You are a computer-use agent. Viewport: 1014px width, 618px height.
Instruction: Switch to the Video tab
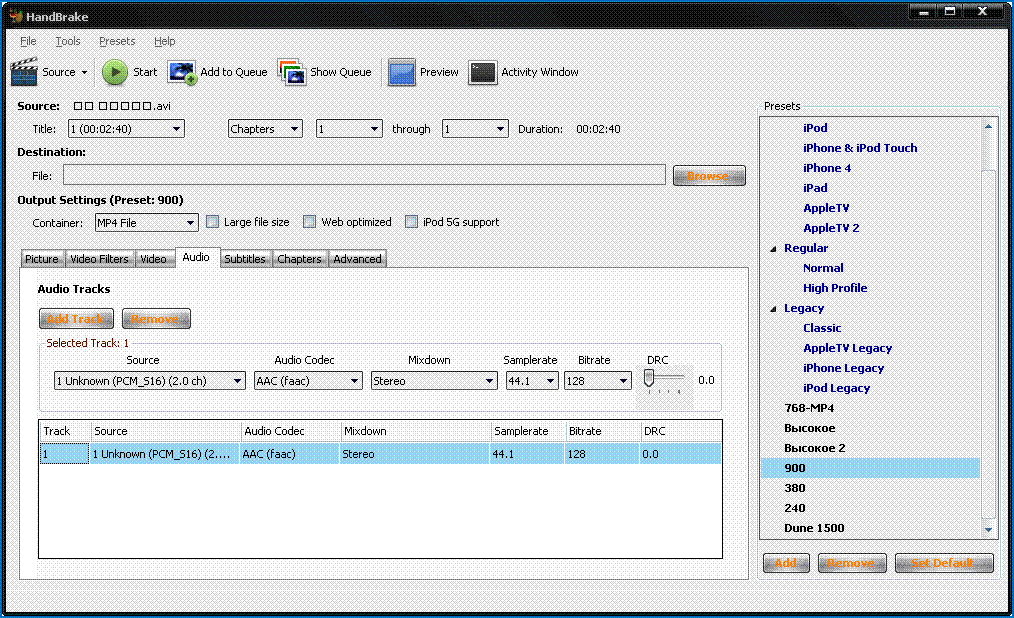coord(154,259)
